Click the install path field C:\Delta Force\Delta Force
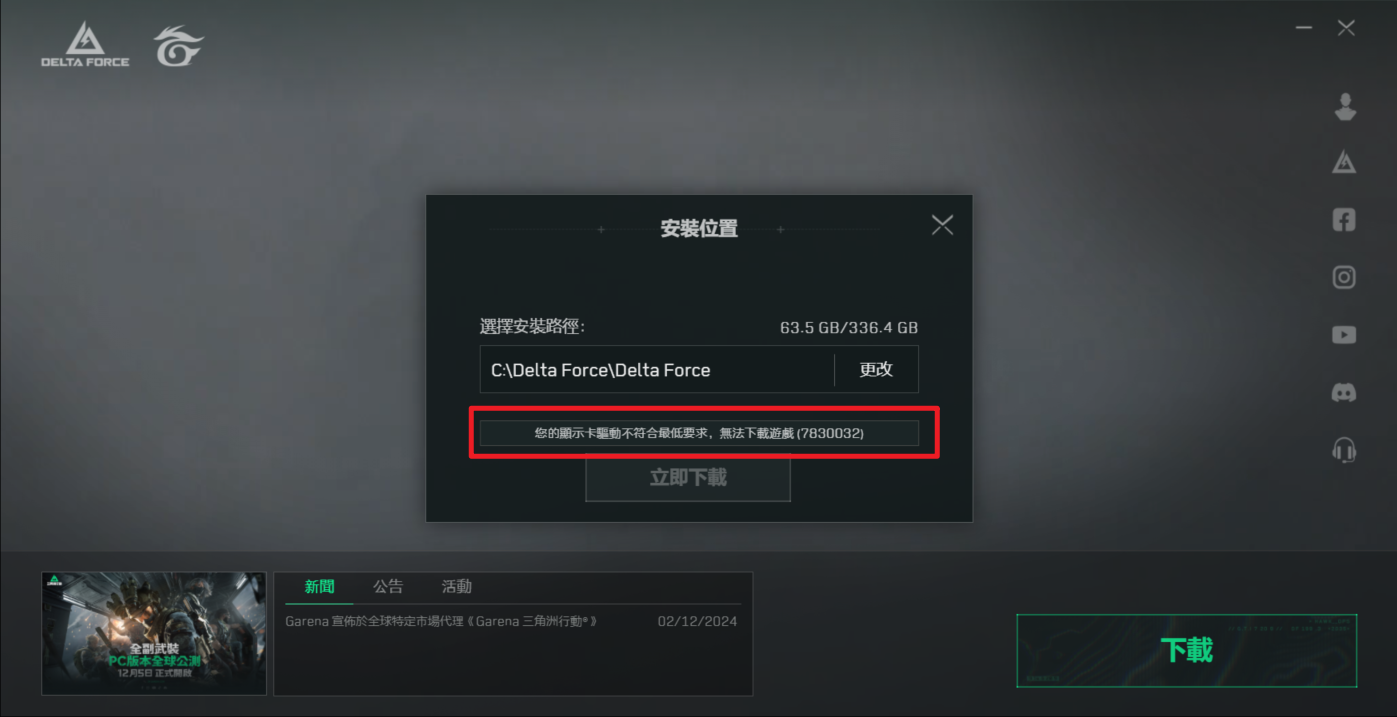Screen dimensions: 1397x717 [x=657, y=369]
